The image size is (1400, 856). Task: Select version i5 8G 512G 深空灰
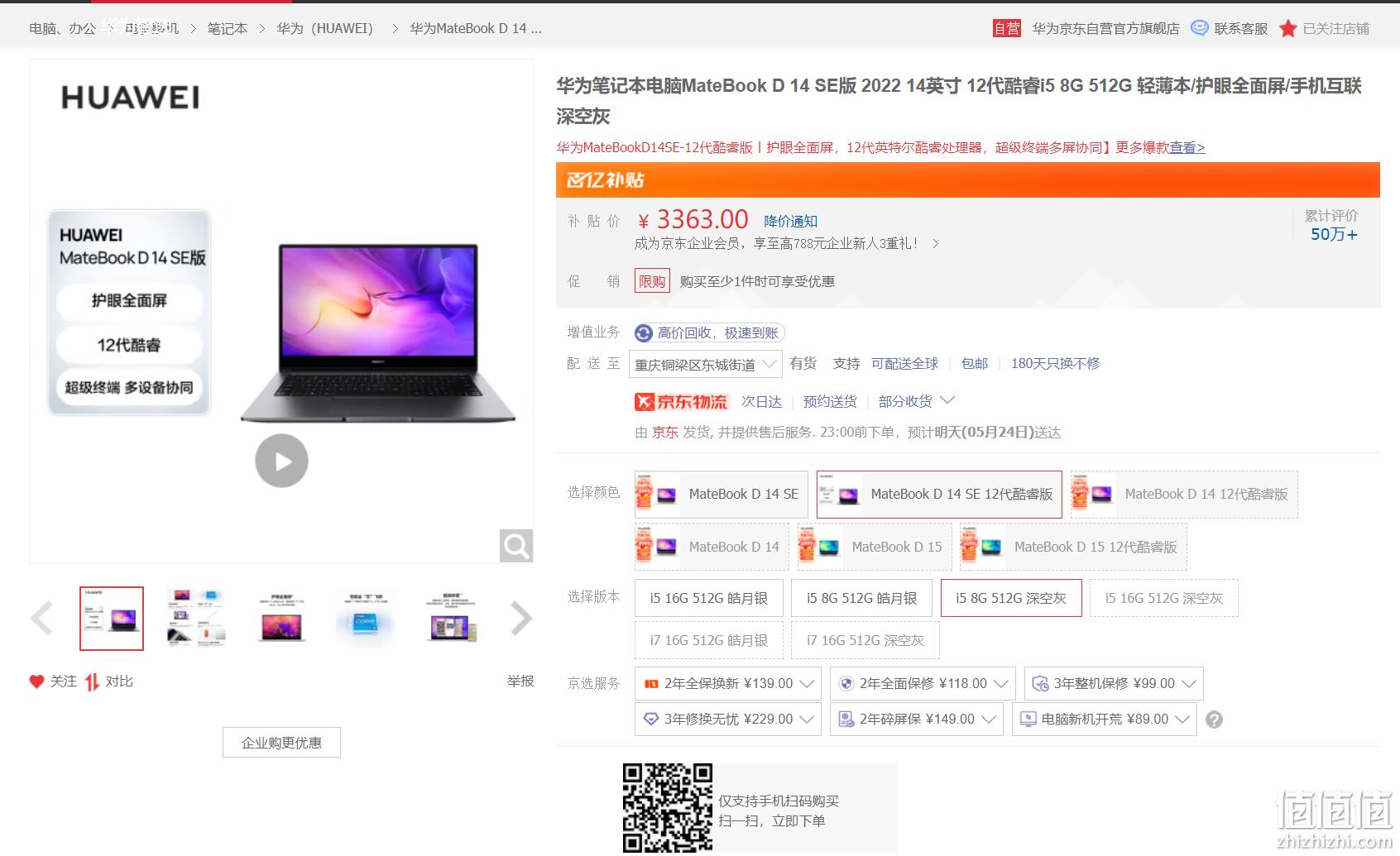(x=1011, y=598)
